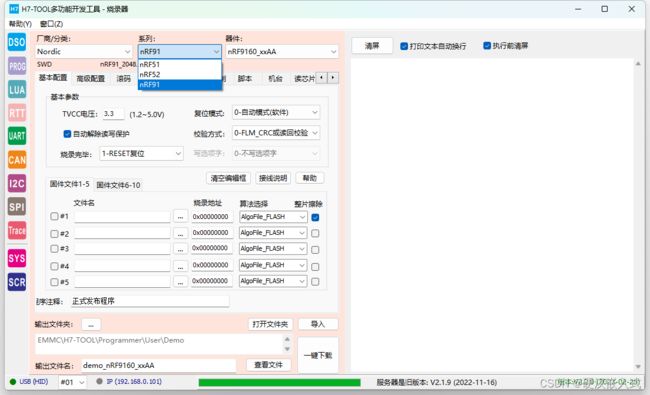Open the LUA sidebar icon
The image size is (650, 395).
(17, 90)
